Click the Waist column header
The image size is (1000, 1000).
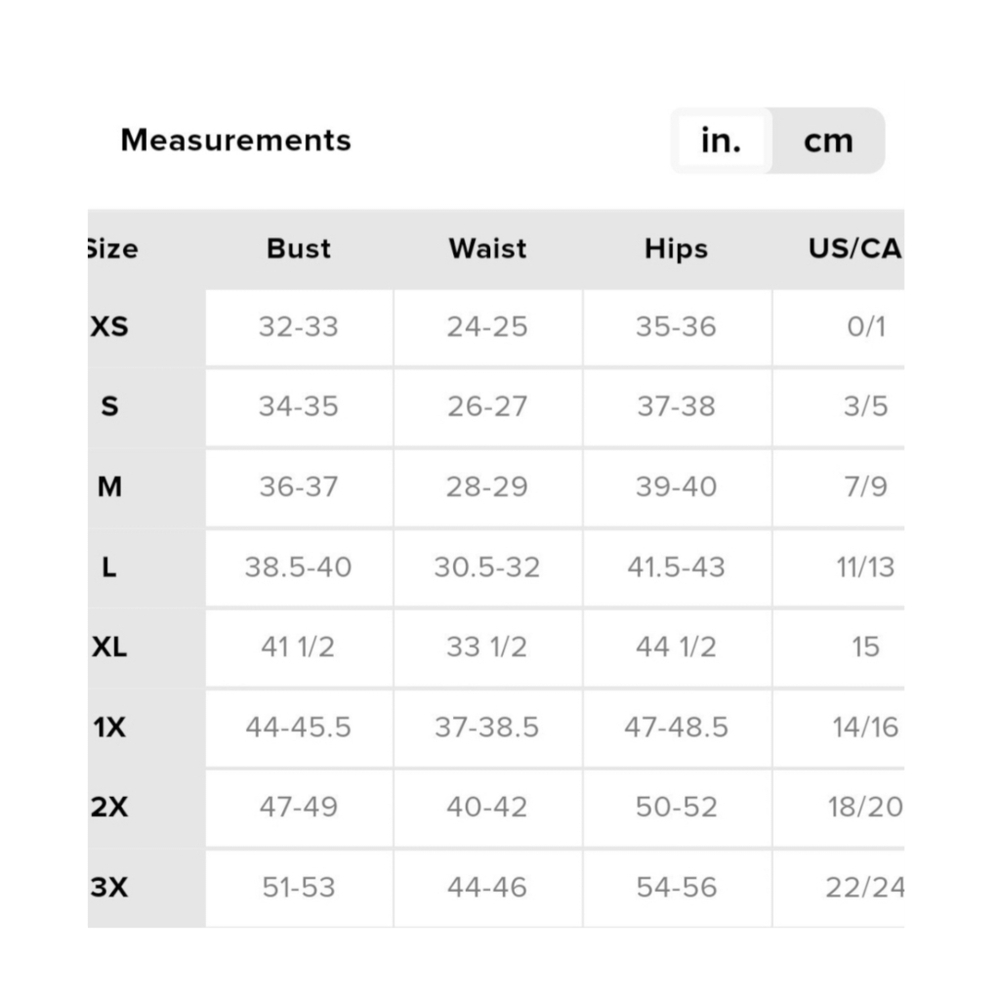[488, 249]
